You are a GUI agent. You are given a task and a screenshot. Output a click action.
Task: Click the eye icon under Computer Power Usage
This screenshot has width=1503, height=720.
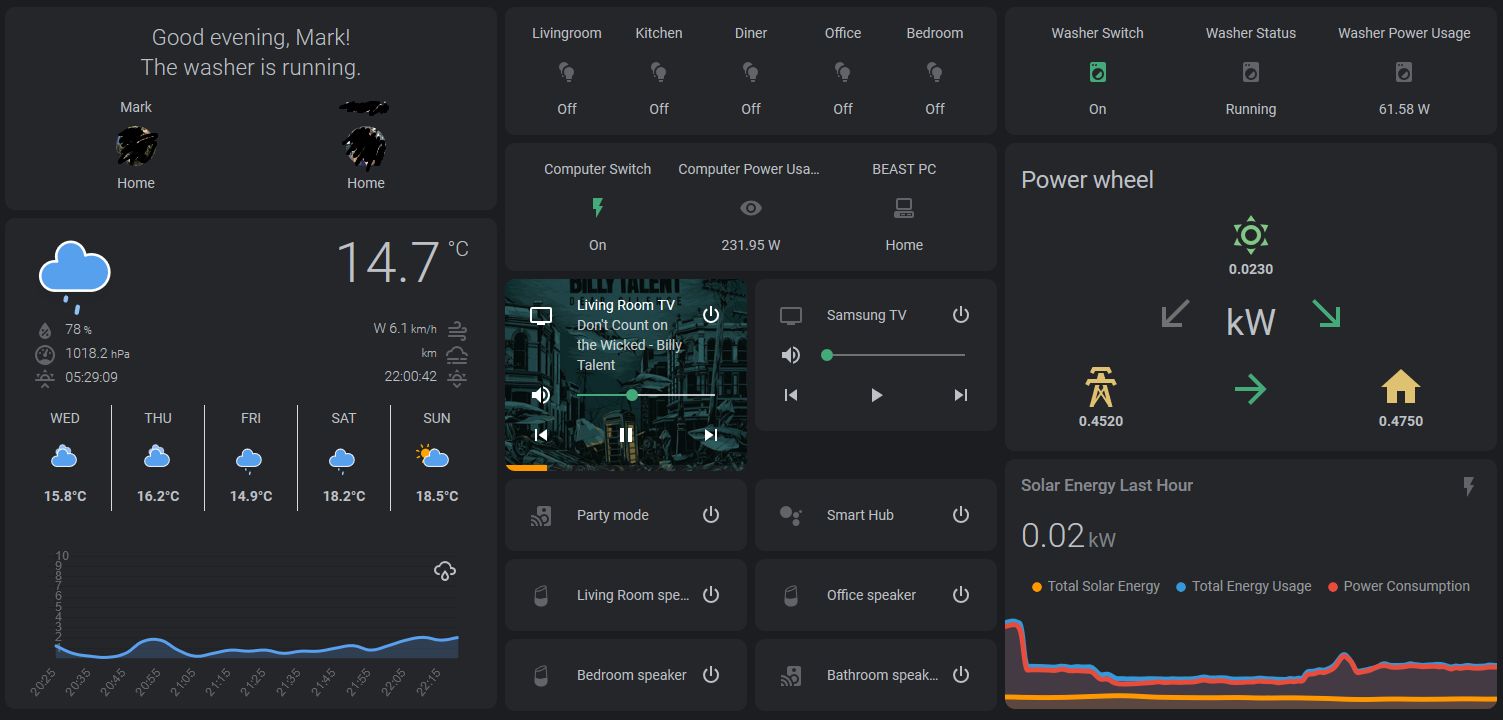[751, 207]
